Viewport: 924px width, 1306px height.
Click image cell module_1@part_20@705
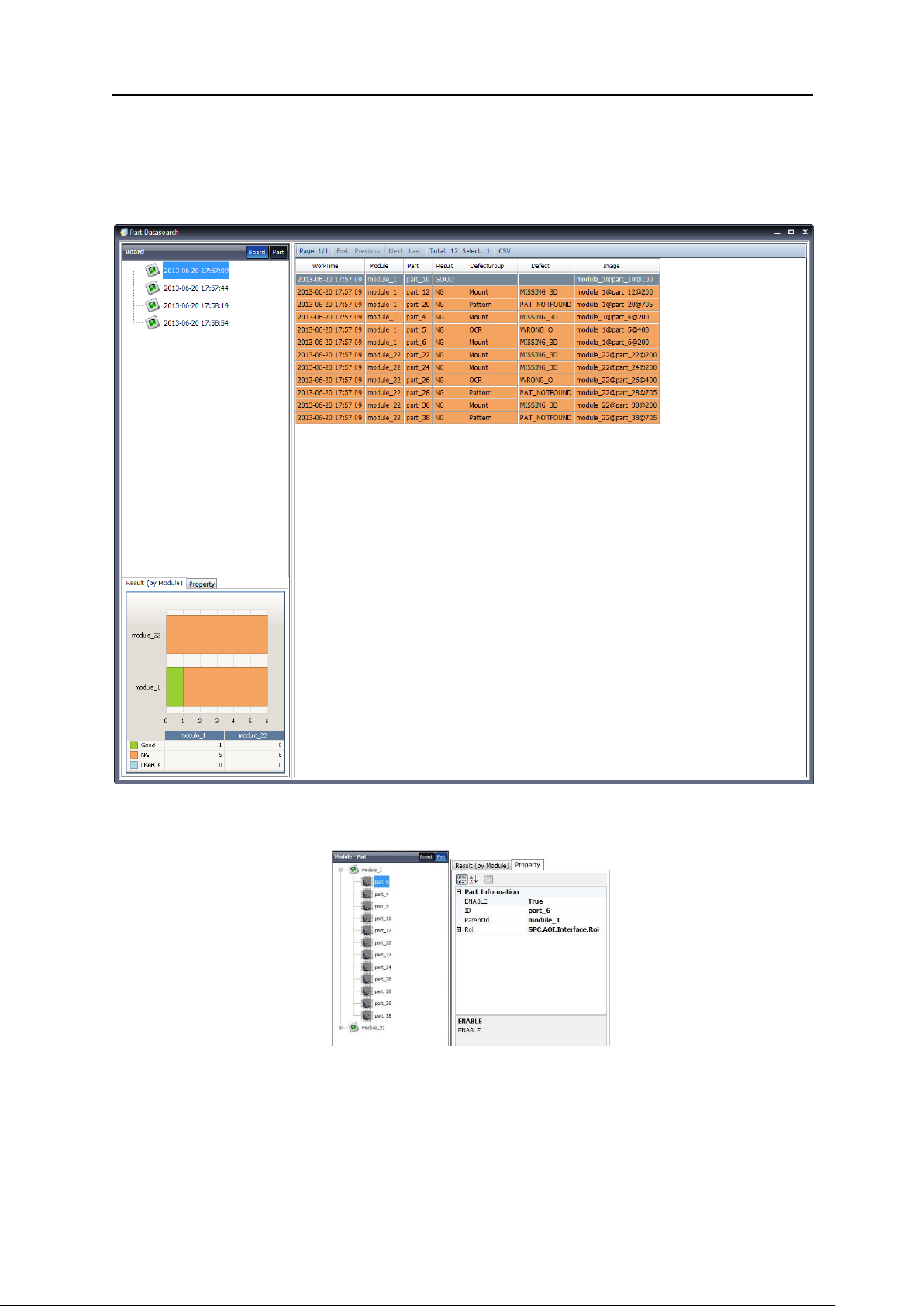click(617, 305)
